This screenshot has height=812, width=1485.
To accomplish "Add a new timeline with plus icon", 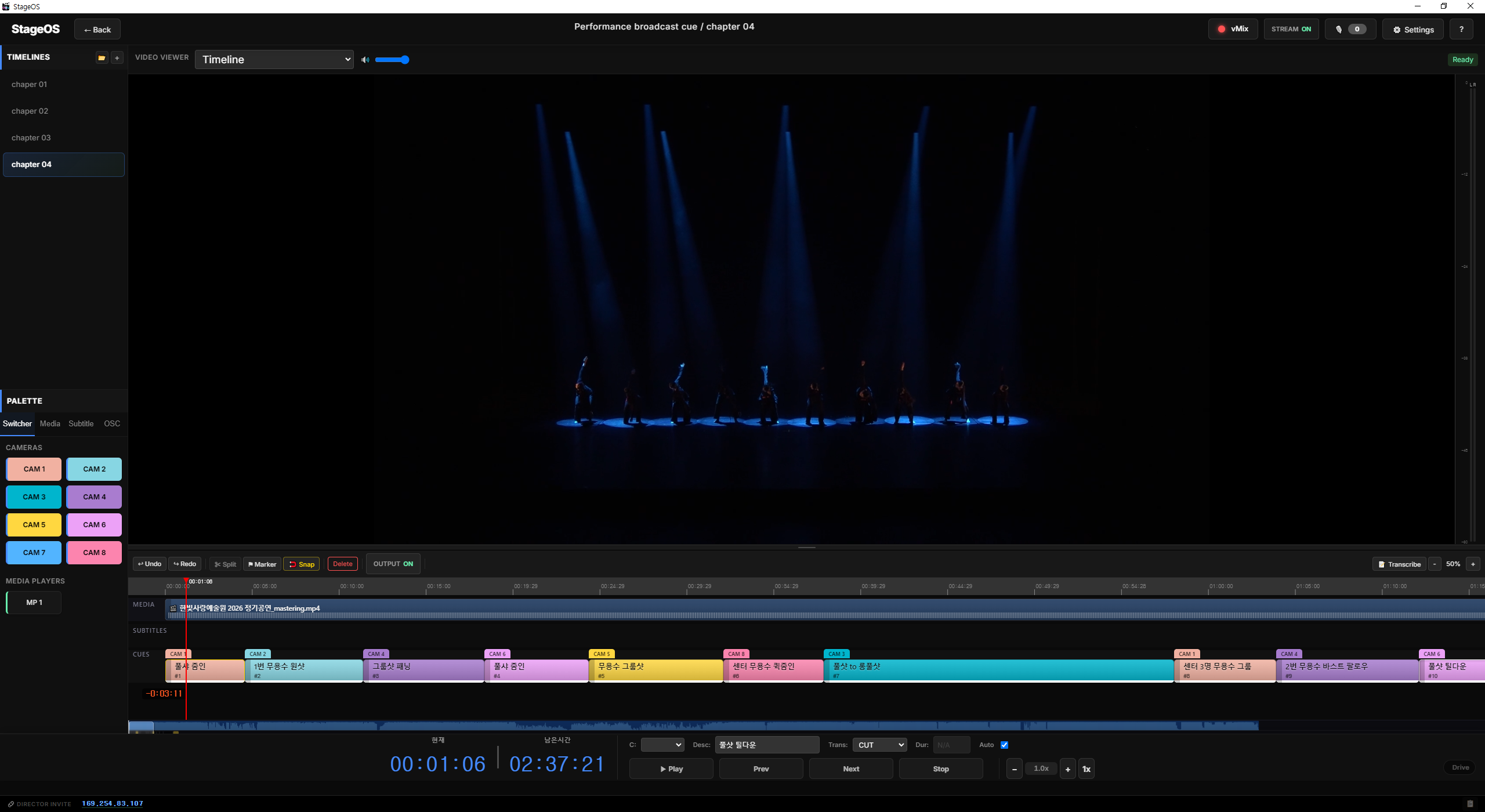I will tap(117, 57).
